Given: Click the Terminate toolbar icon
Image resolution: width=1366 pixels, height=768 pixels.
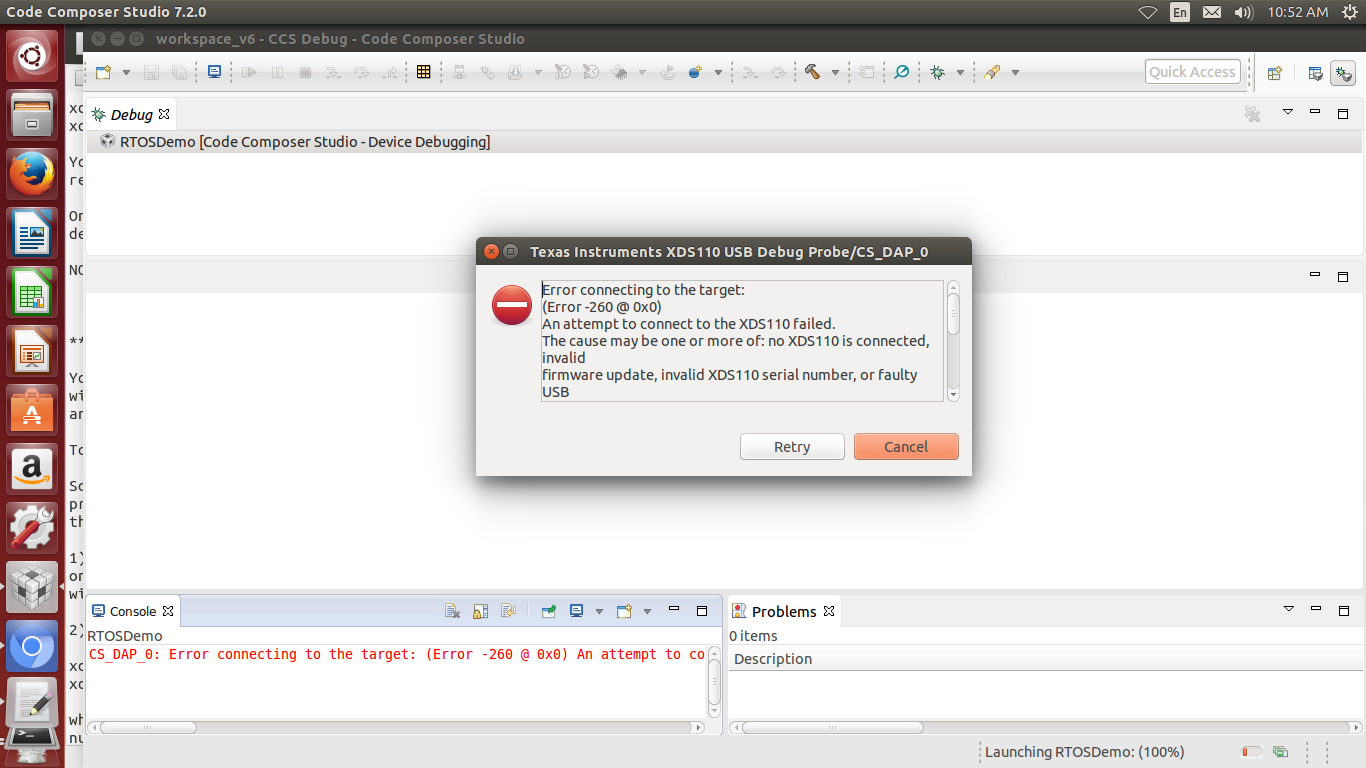Looking at the screenshot, I should tap(306, 72).
